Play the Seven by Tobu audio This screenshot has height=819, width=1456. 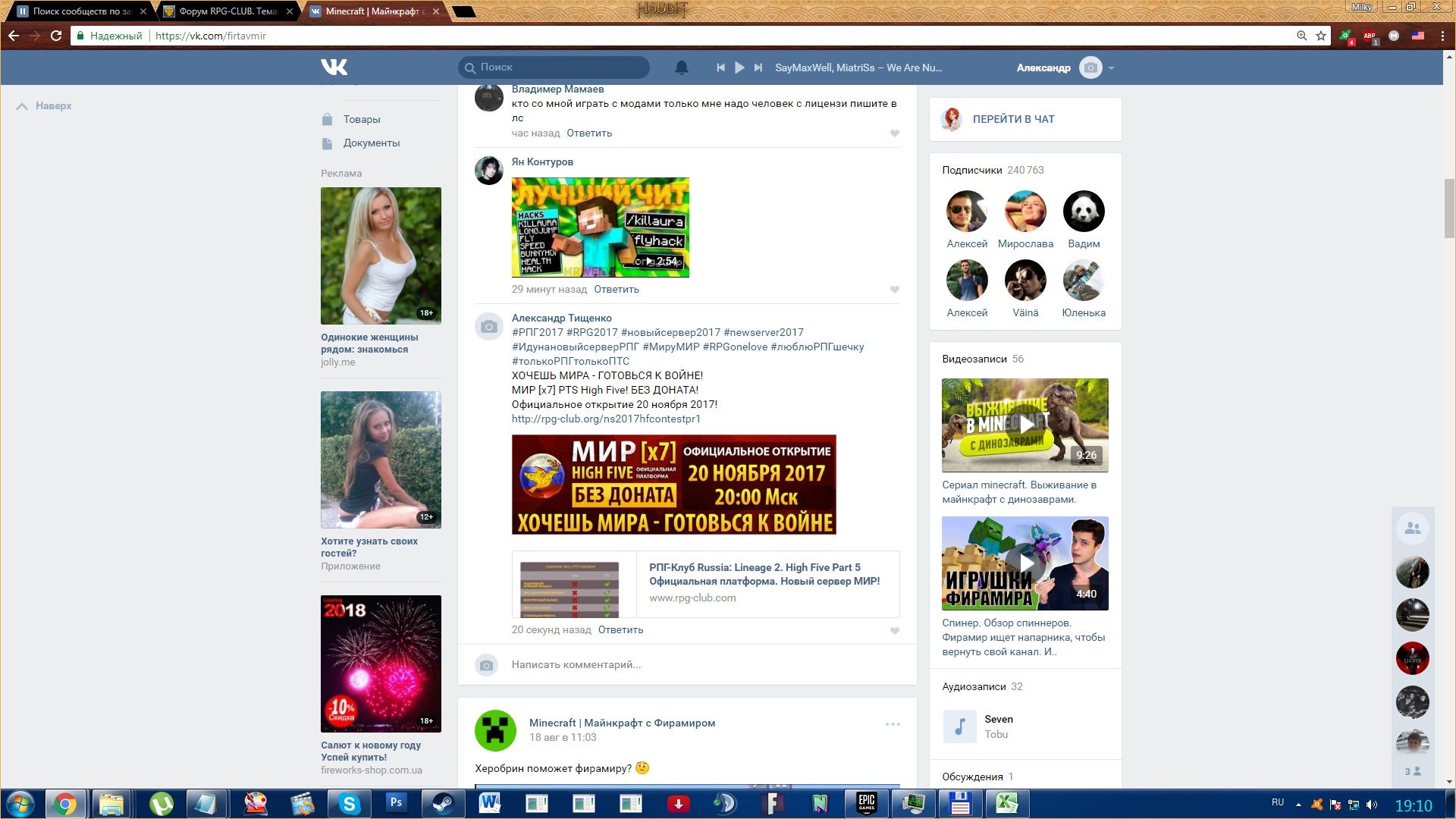(x=959, y=726)
